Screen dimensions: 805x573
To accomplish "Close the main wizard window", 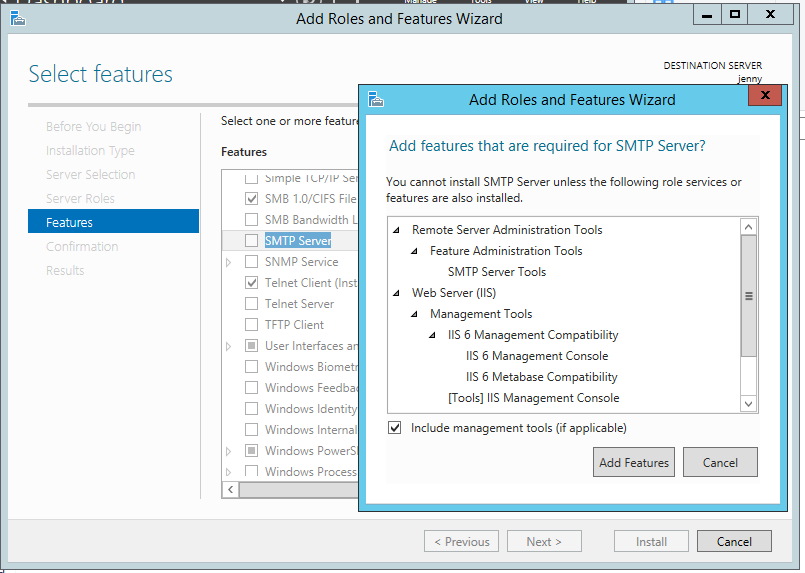I will [771, 14].
